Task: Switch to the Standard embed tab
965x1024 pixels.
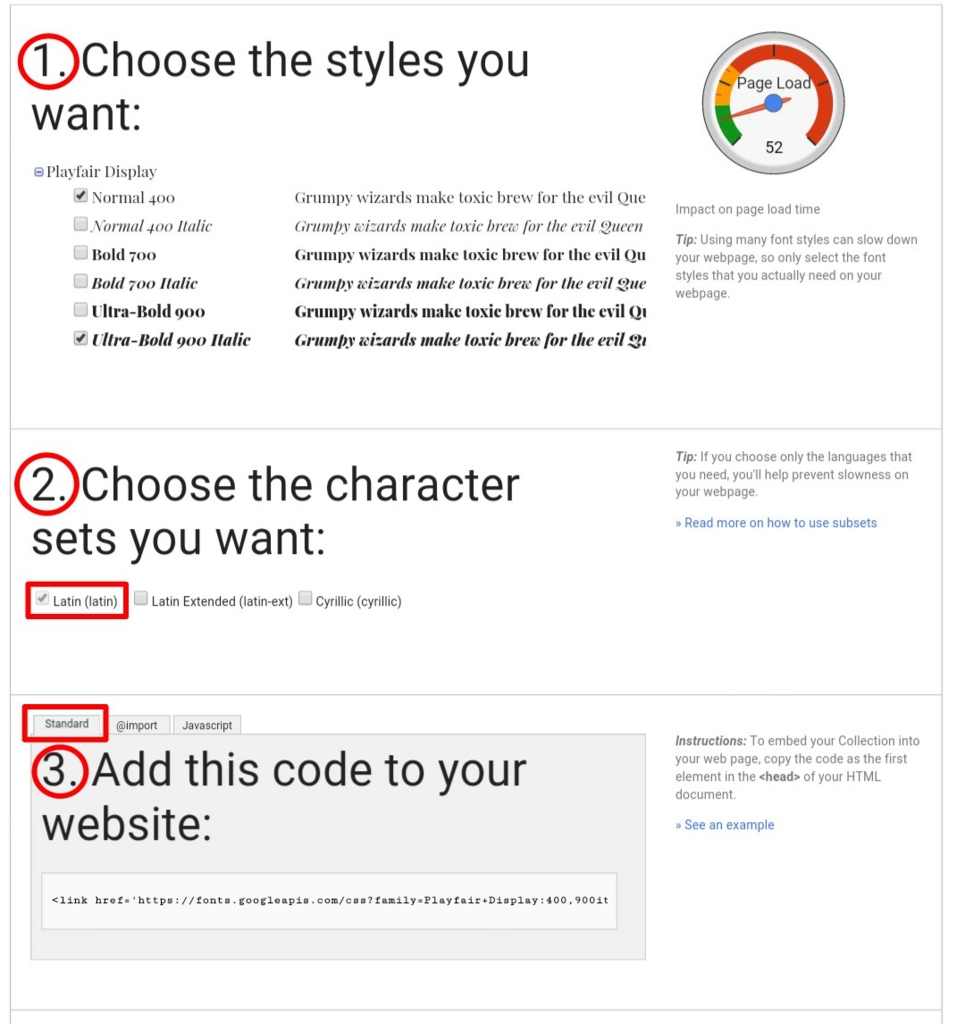Action: [x=67, y=724]
